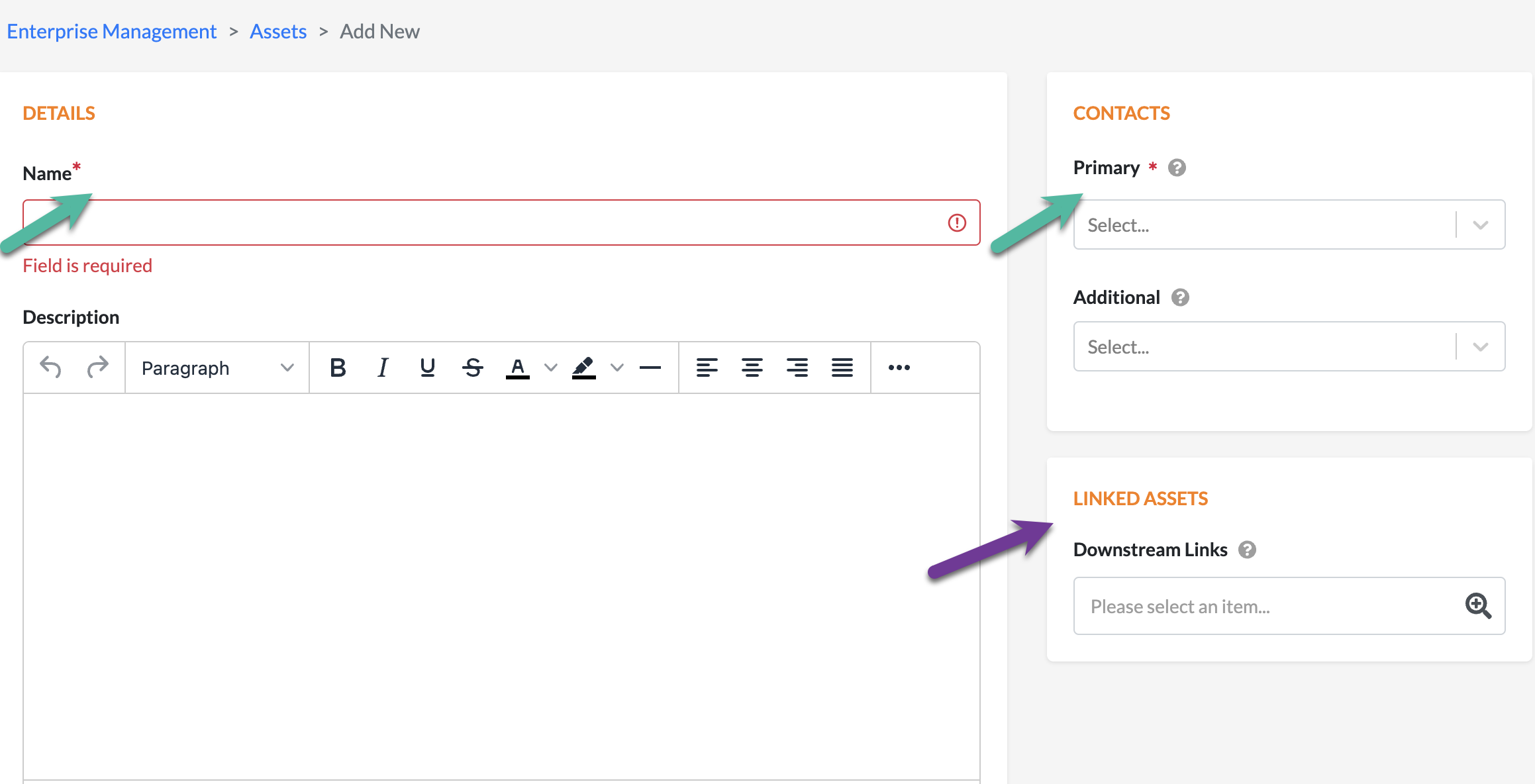
Task: Justify the text
Action: pos(842,367)
